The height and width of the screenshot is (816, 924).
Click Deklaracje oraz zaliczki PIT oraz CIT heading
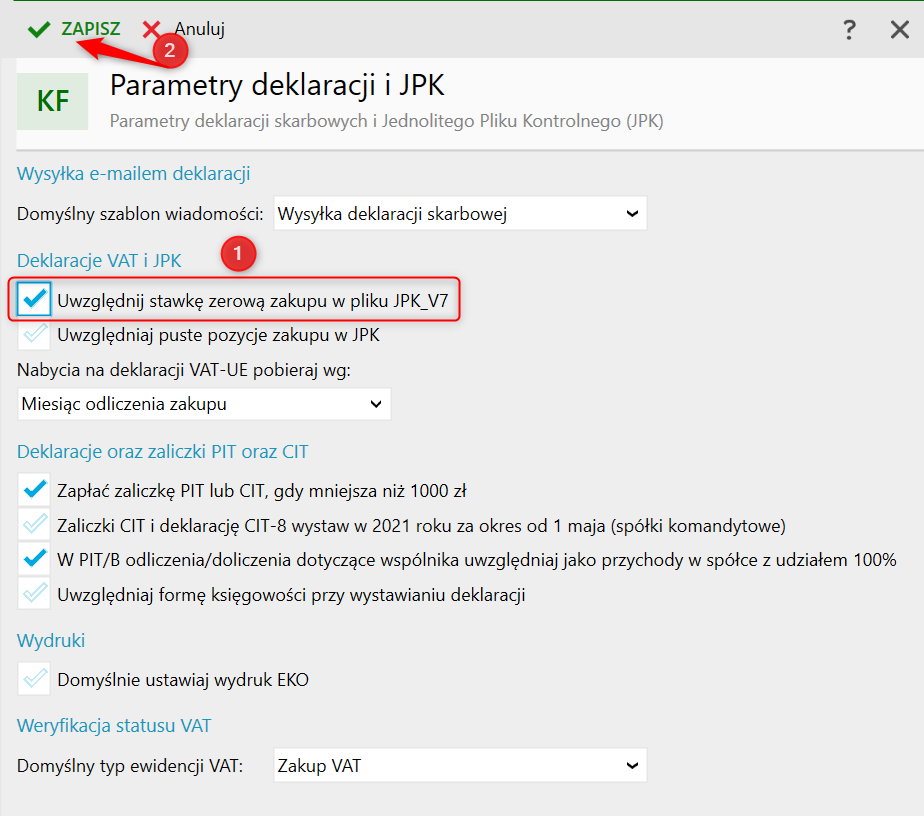coord(162,452)
